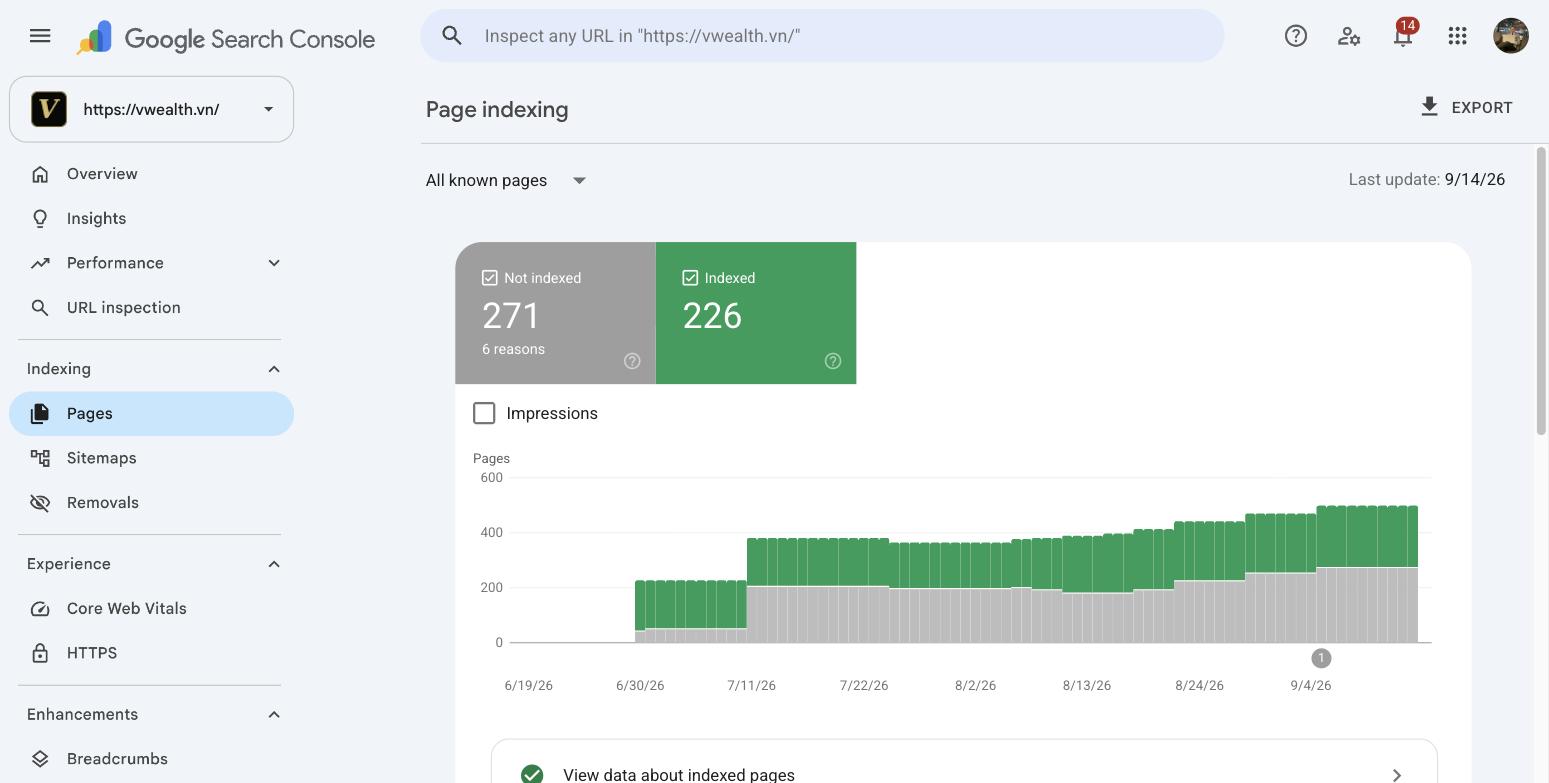Open the Removals page
Viewport: 1549px width, 783px height.
click(152, 503)
